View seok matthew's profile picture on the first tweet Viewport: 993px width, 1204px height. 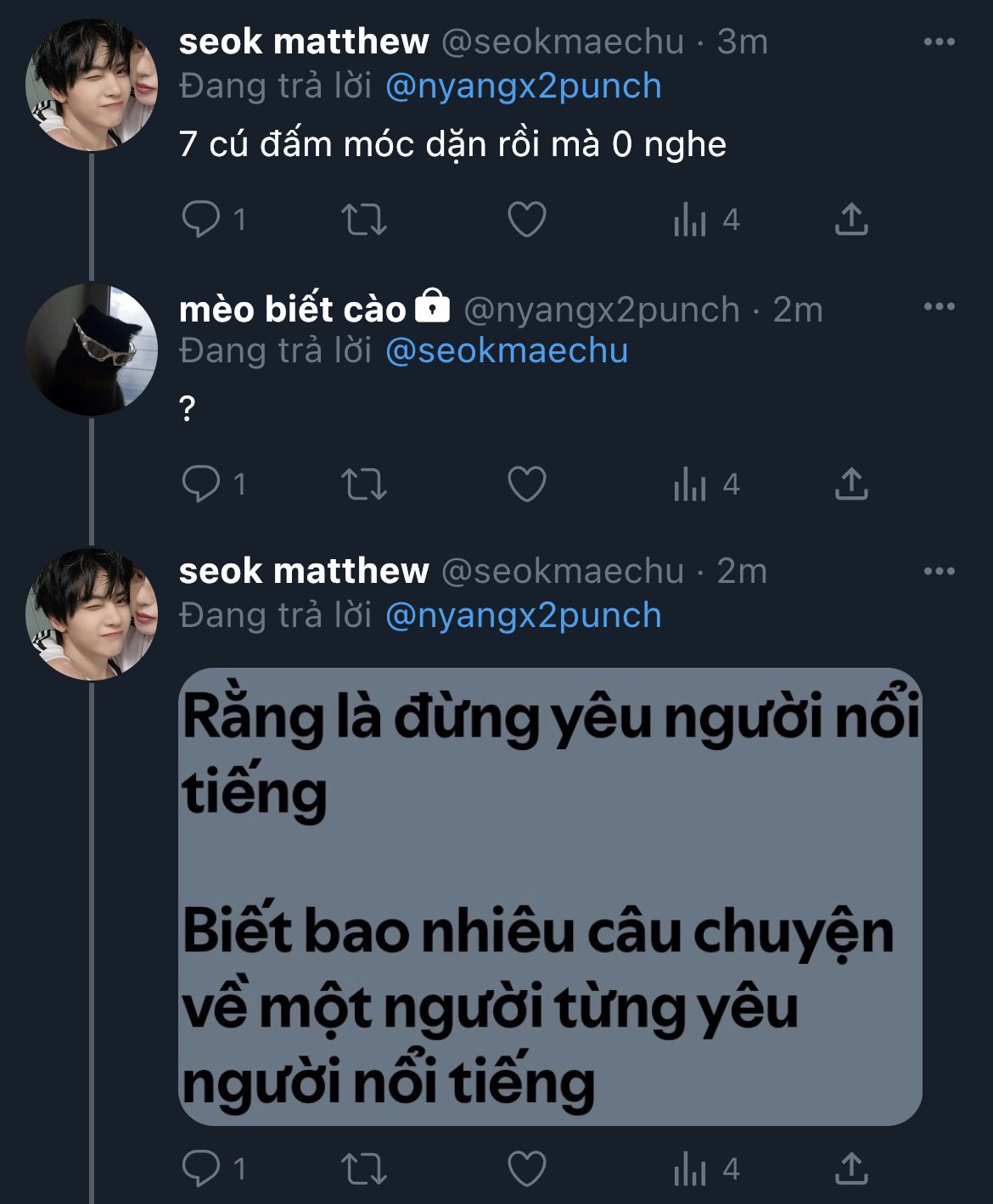point(92,85)
